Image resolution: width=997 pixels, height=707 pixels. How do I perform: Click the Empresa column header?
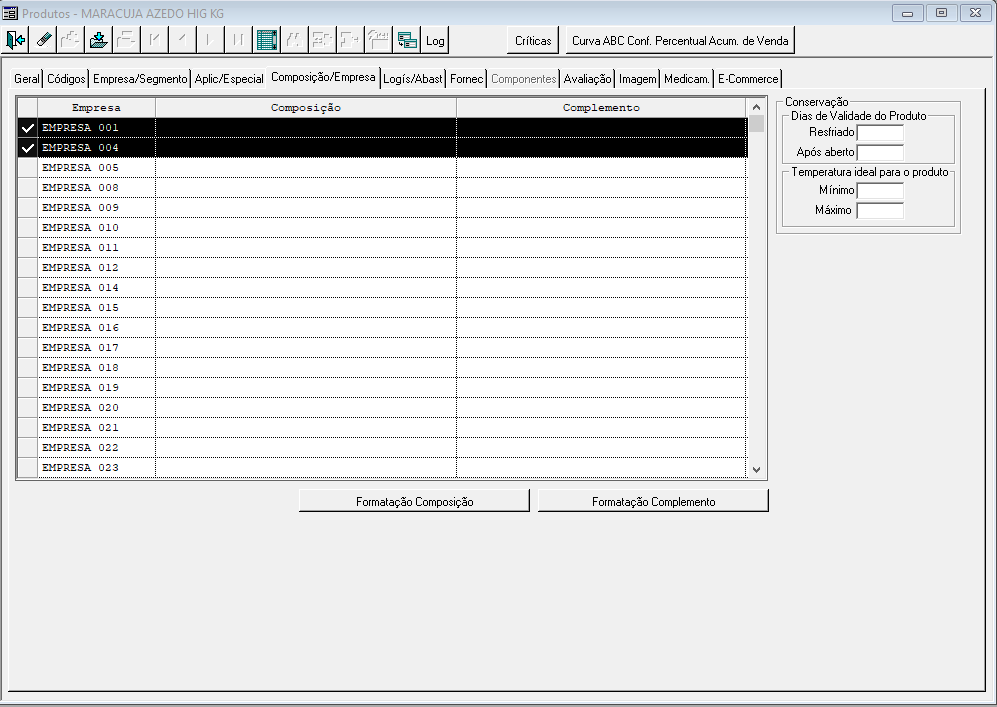(x=96, y=107)
